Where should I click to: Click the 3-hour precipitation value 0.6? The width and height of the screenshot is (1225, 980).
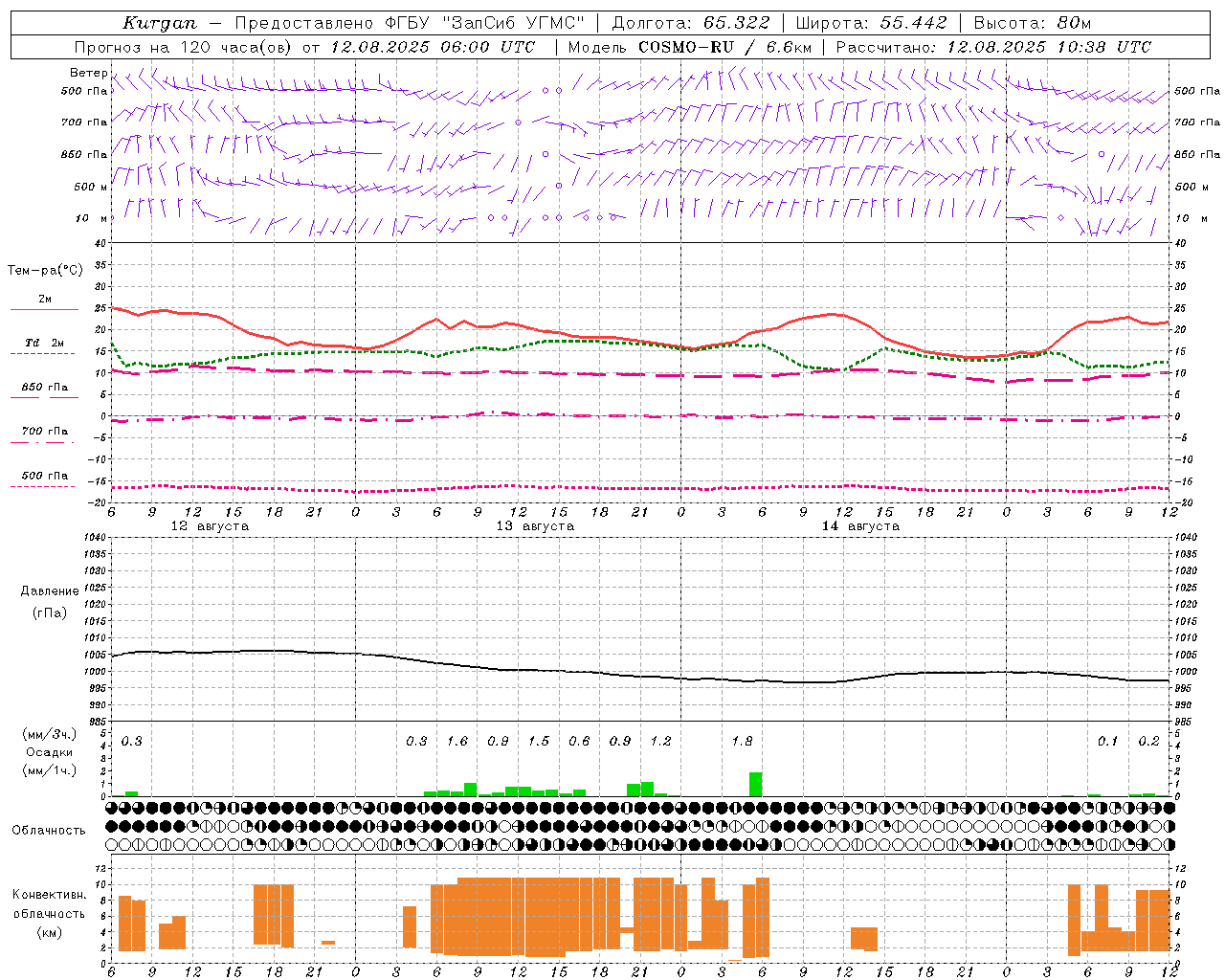(579, 742)
